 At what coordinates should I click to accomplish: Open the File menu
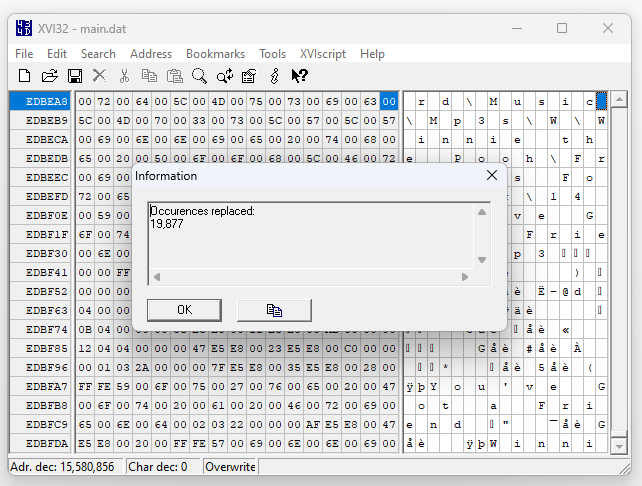pyautogui.click(x=24, y=54)
